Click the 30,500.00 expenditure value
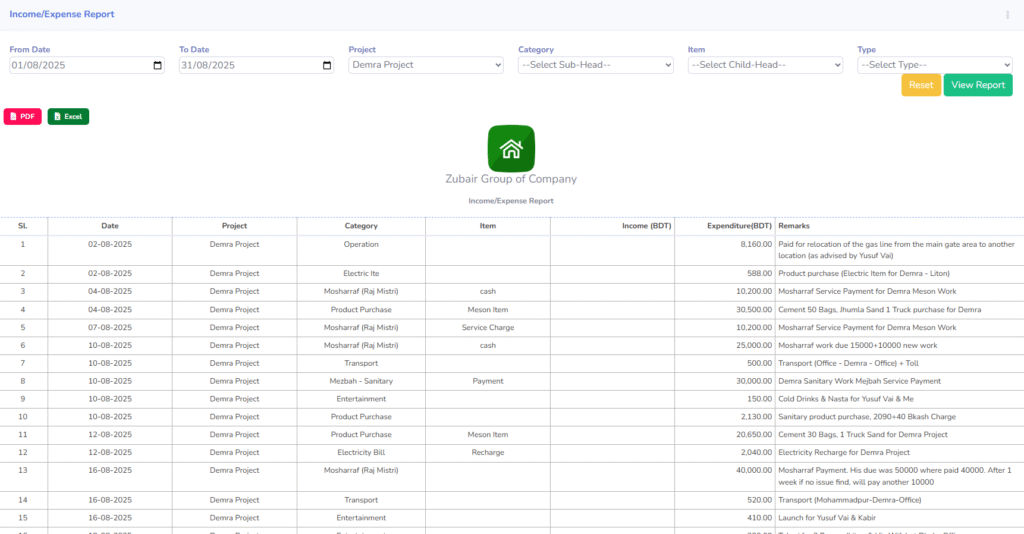This screenshot has height=534, width=1024. pyautogui.click(x=754, y=310)
